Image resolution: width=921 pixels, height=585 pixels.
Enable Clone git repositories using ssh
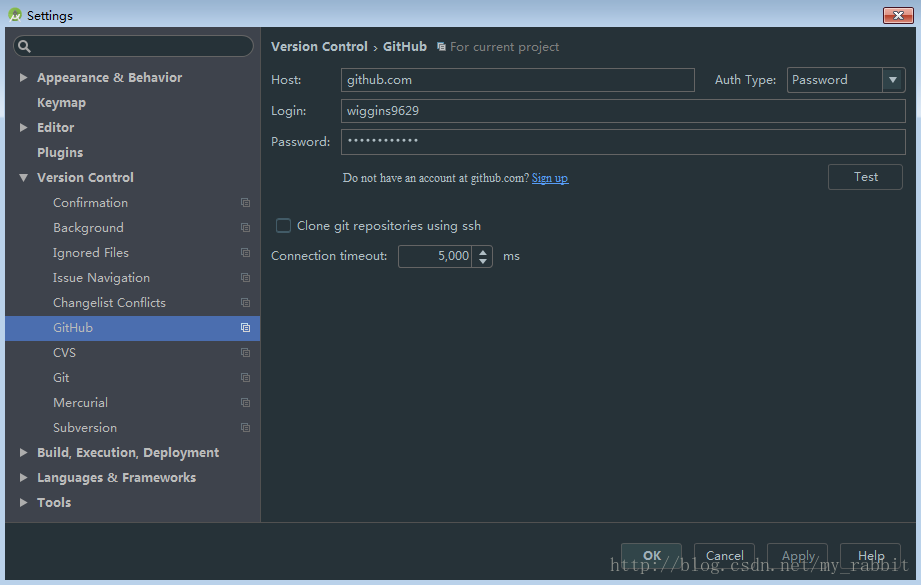pos(283,226)
